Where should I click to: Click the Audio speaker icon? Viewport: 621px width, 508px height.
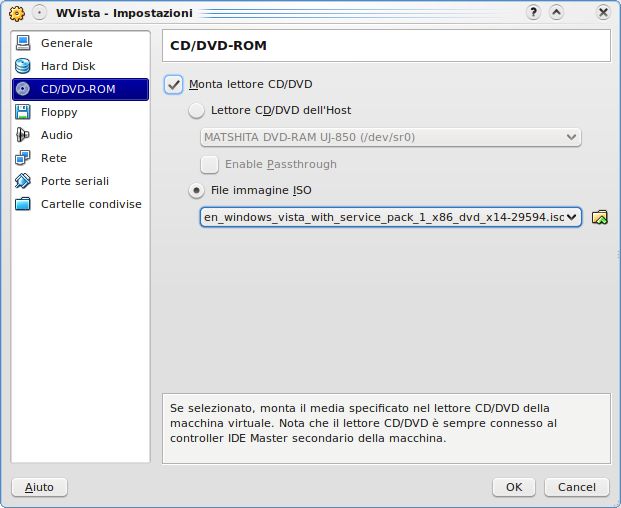coord(23,135)
